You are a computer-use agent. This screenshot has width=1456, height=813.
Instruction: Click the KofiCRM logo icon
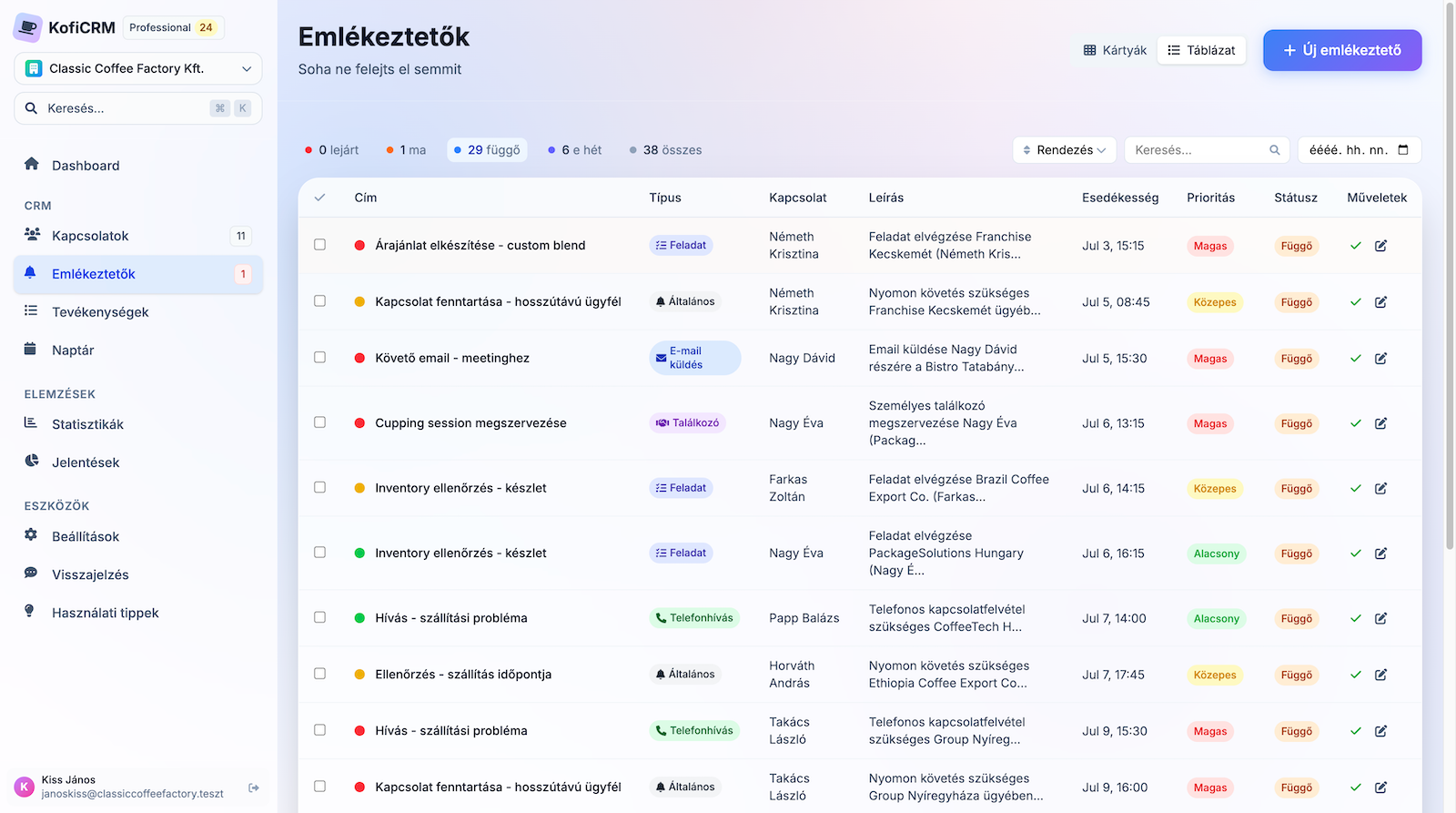click(x=27, y=28)
